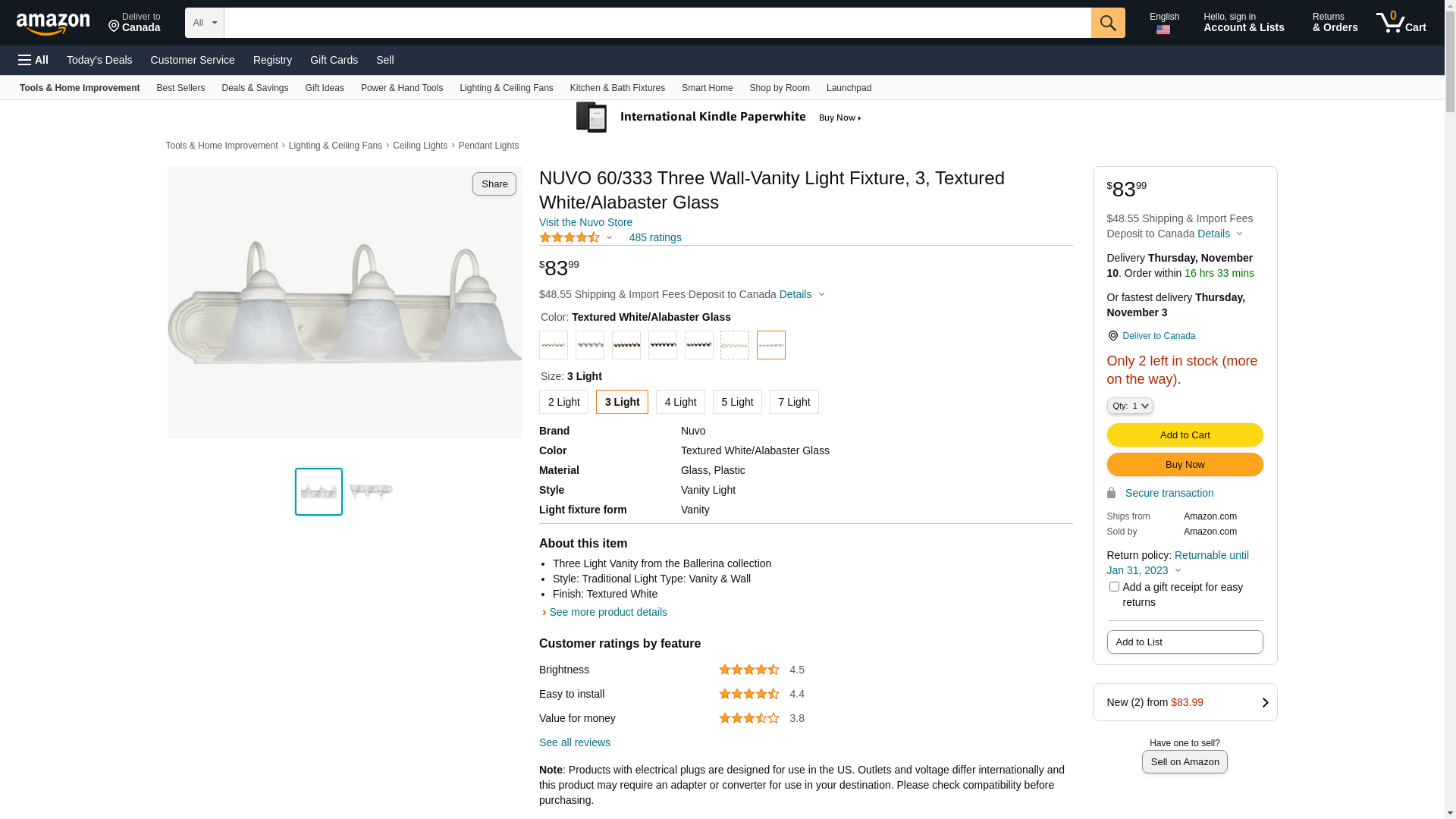
Task: Click the International Kindle Paperwhite banner
Action: pyautogui.click(x=719, y=118)
